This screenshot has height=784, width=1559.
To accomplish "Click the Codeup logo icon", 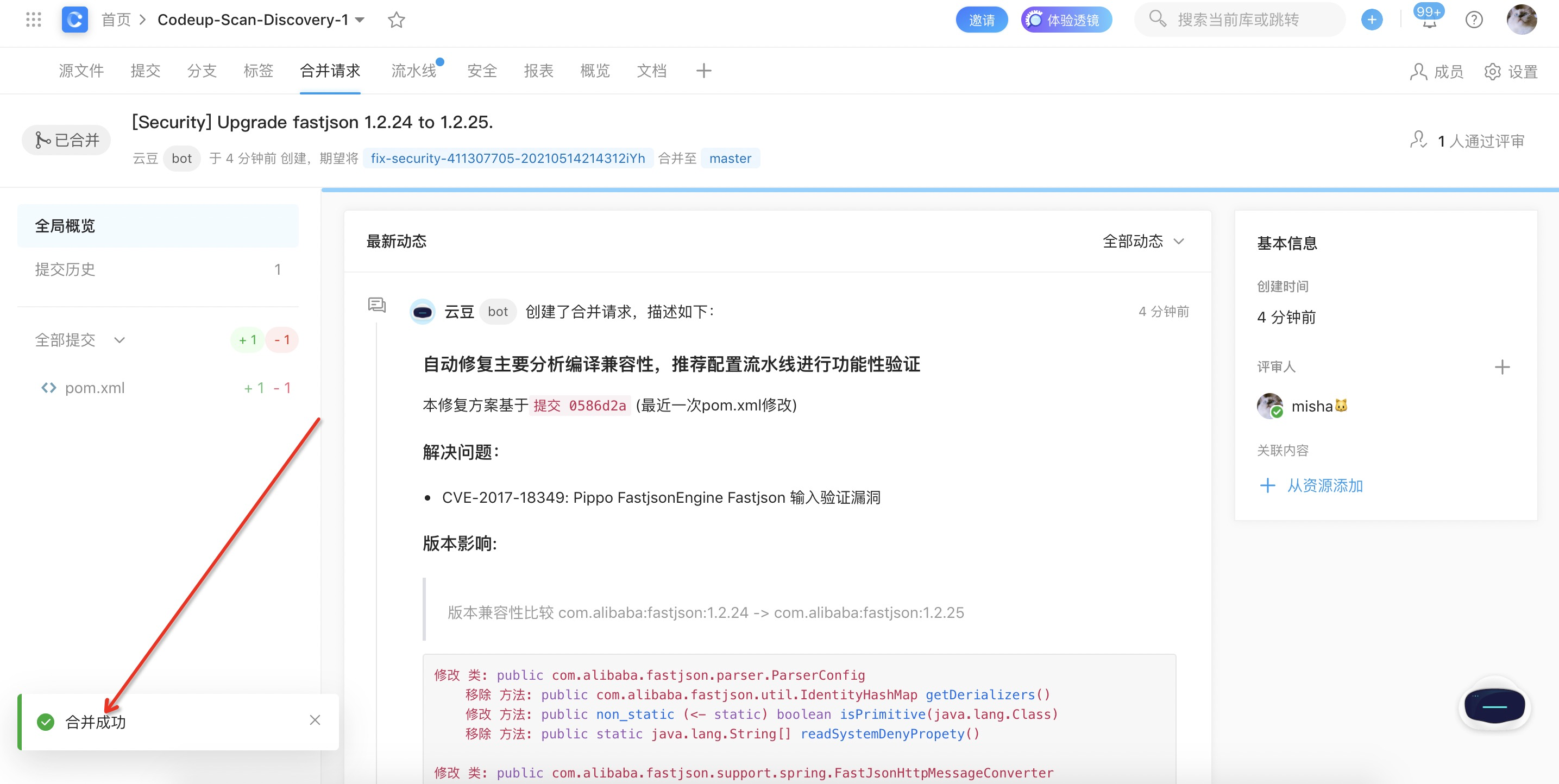I will [74, 20].
